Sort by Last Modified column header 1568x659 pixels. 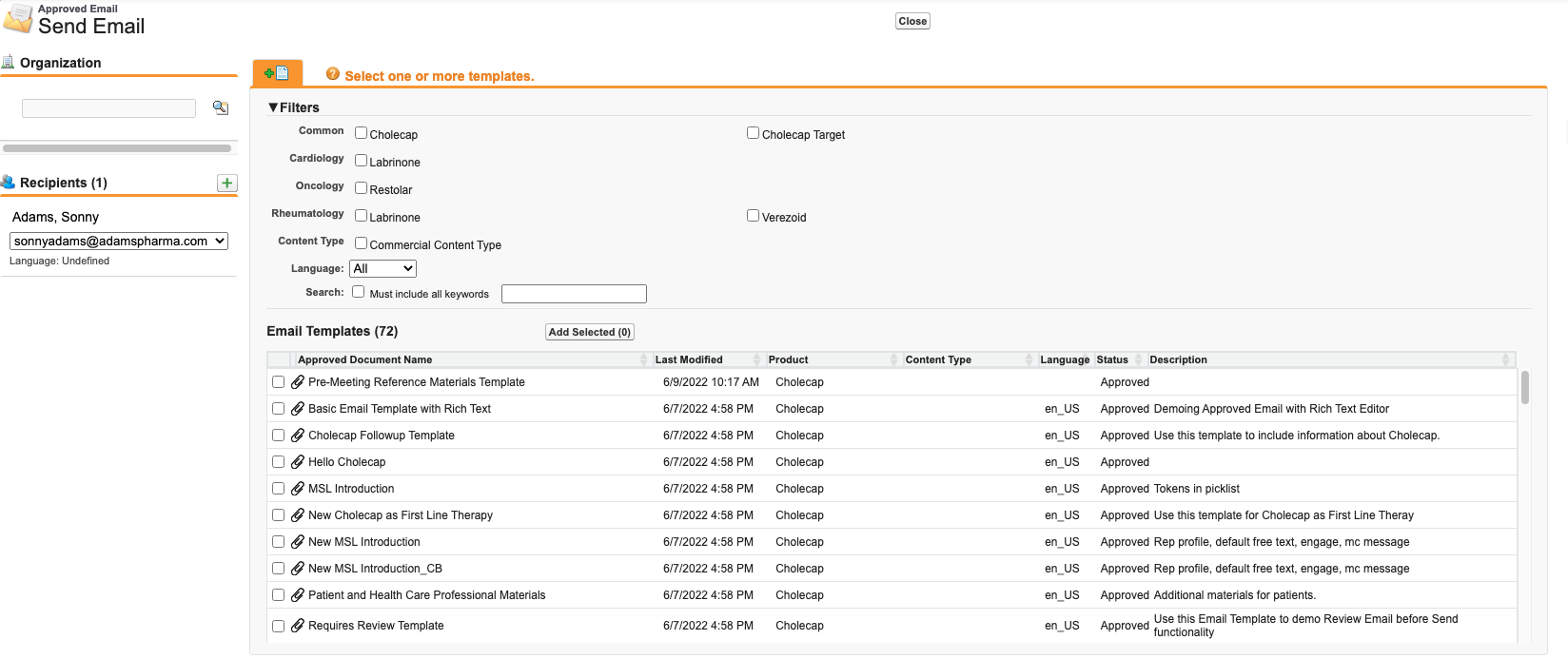coord(689,359)
